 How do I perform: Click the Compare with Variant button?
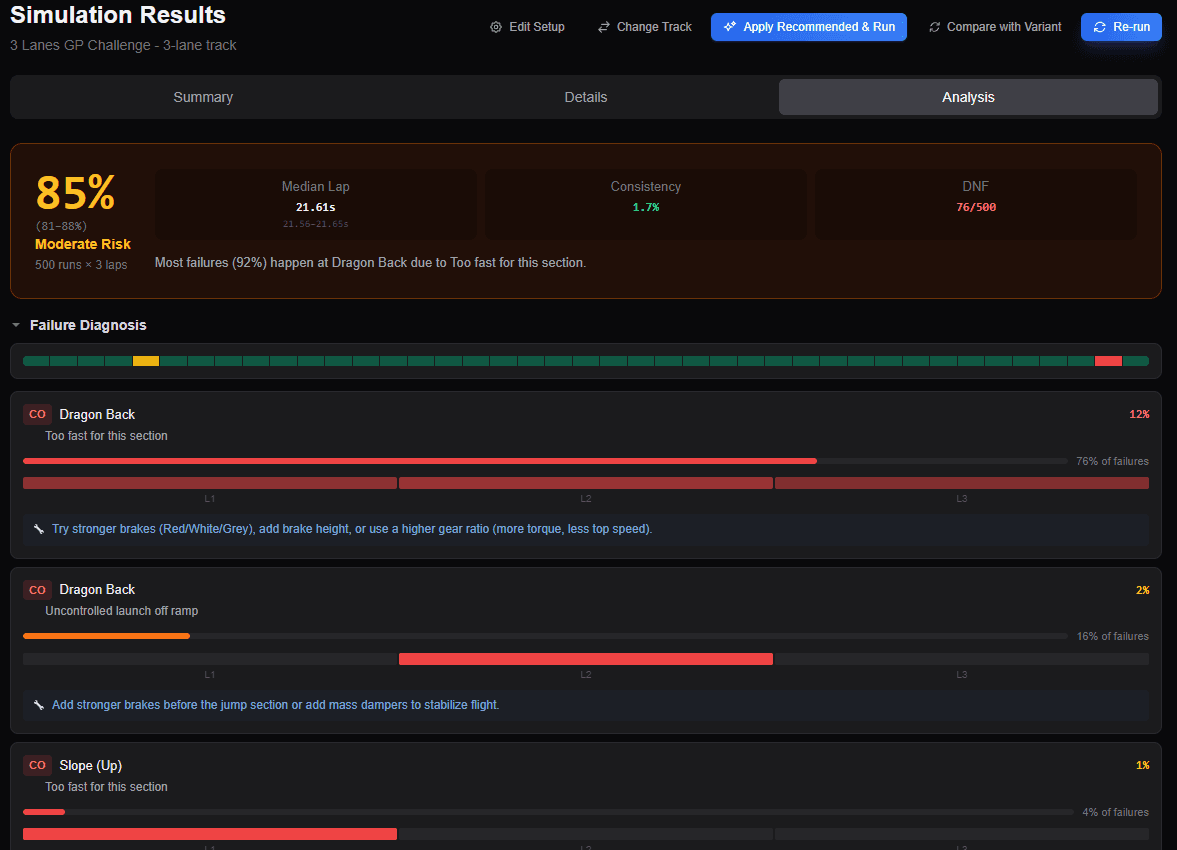(x=994, y=27)
